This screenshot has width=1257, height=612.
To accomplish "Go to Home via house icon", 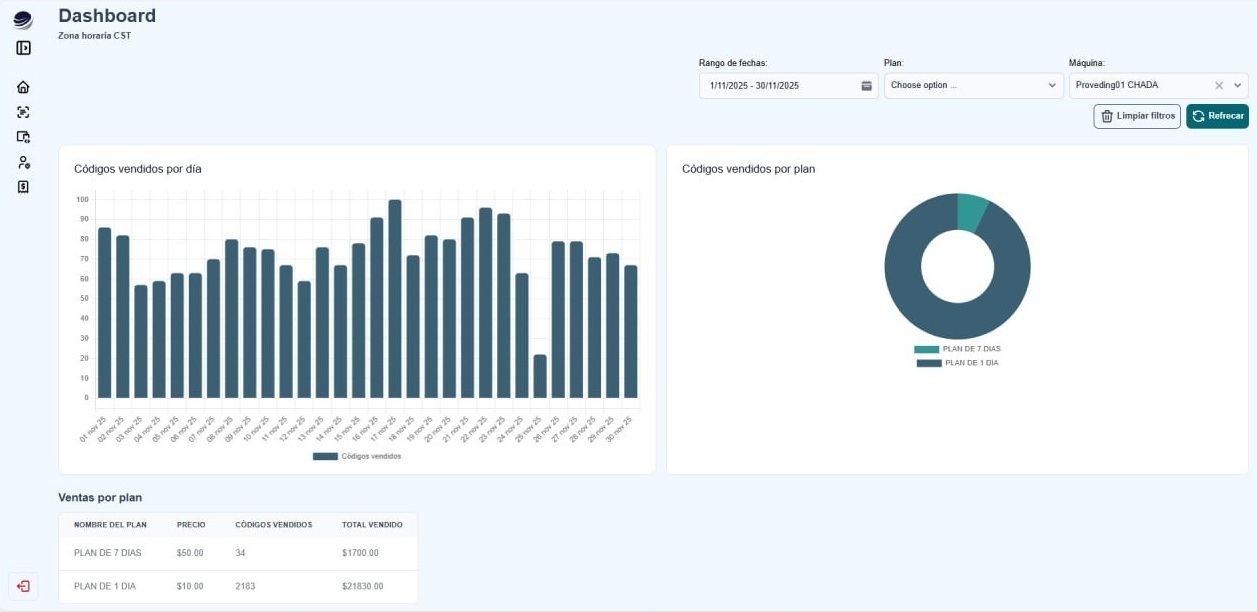I will [23, 87].
